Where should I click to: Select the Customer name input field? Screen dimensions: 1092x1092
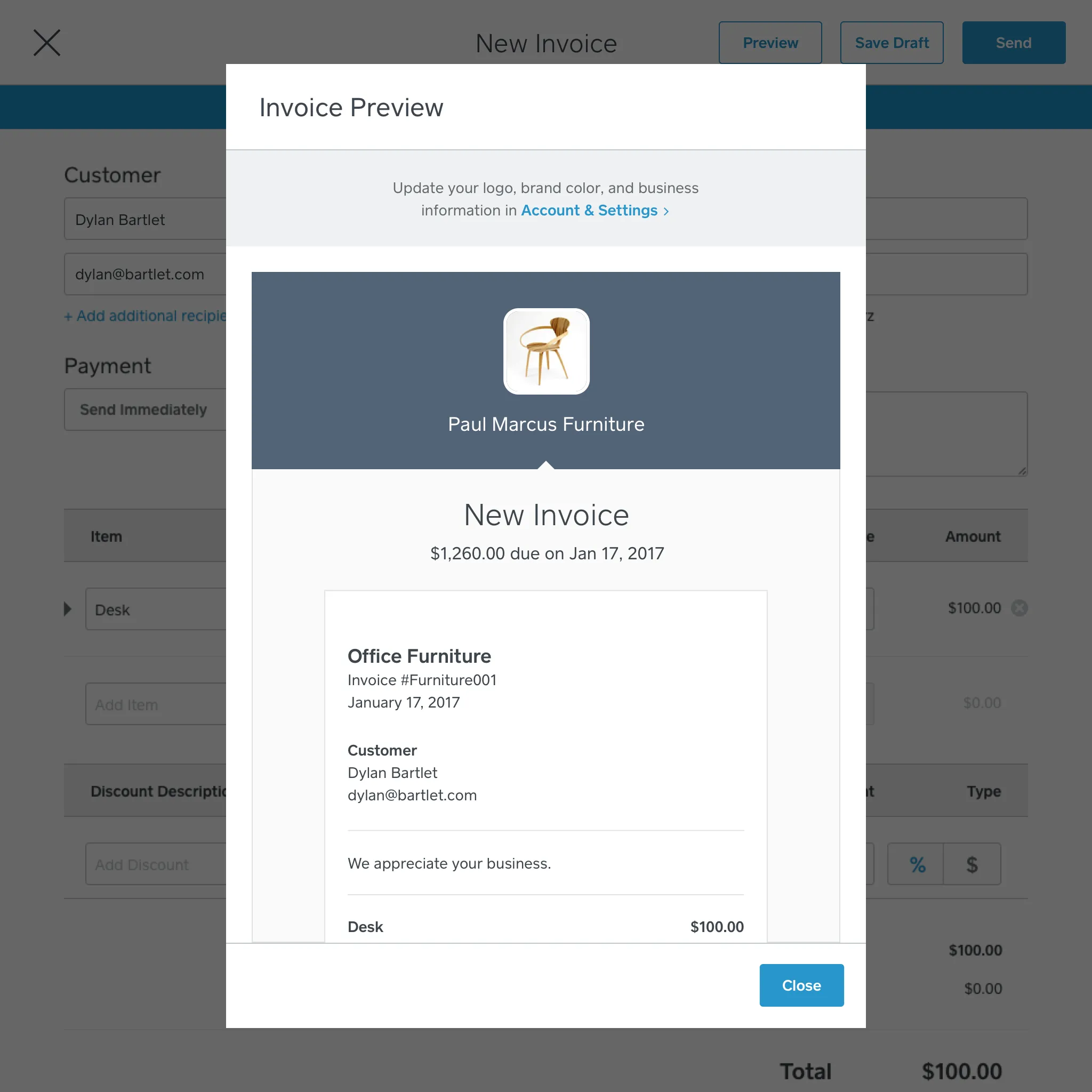tap(149, 219)
